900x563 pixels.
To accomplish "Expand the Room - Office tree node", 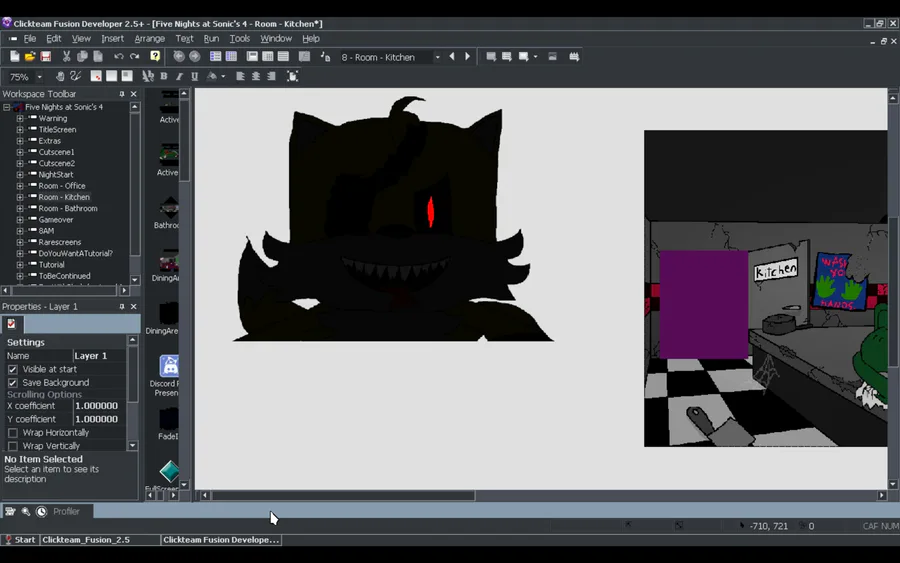I will (19, 186).
